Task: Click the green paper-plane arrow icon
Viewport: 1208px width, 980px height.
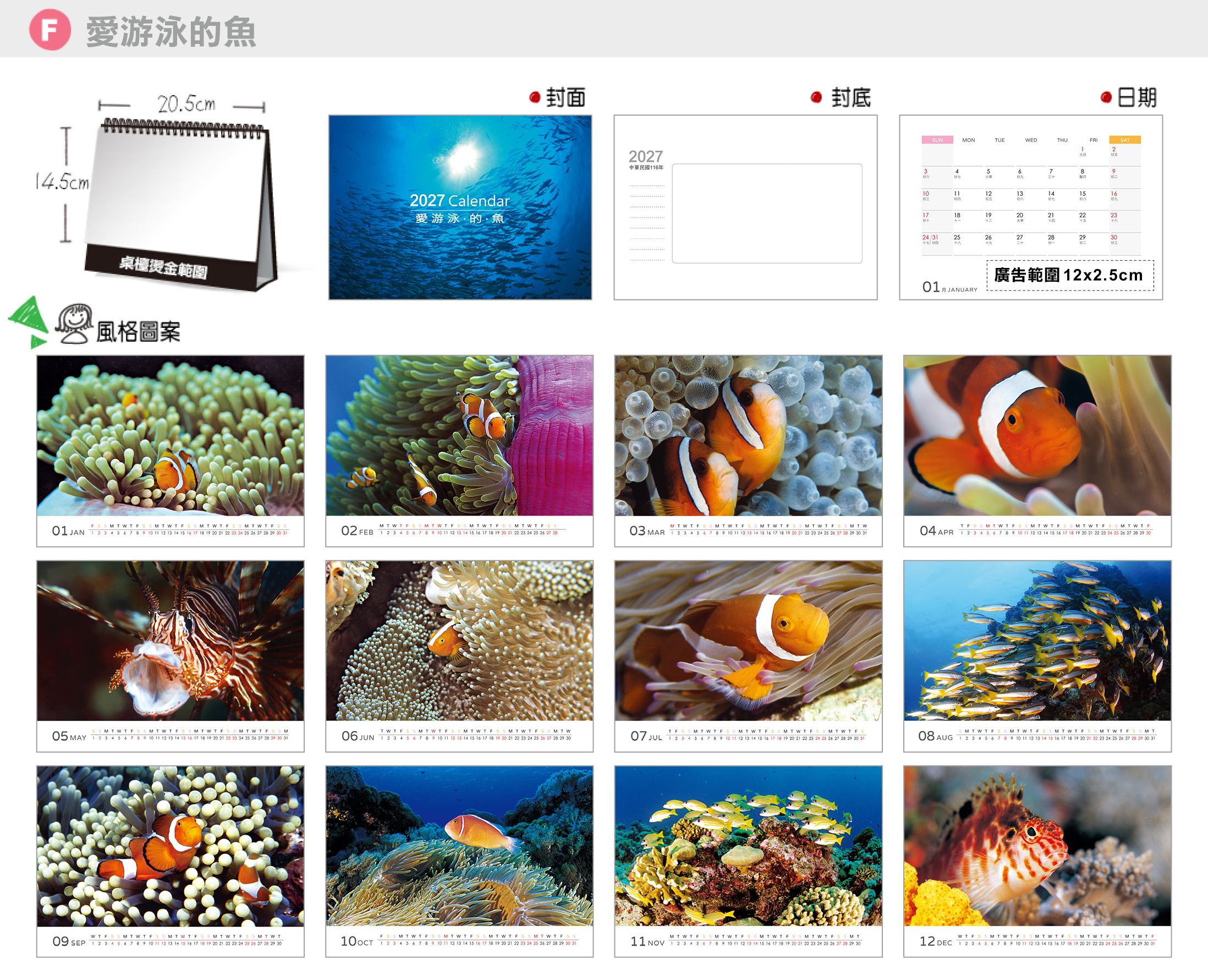Action: pos(28,322)
